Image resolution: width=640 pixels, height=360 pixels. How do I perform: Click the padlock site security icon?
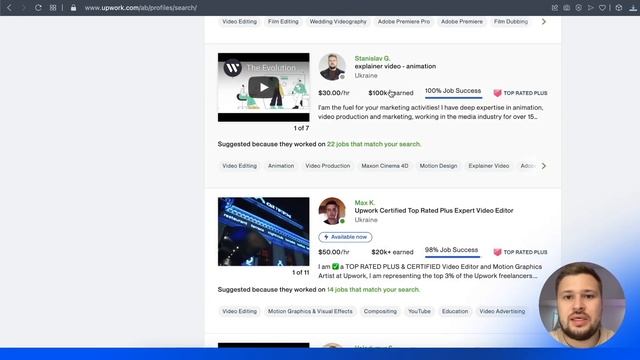[73, 7]
